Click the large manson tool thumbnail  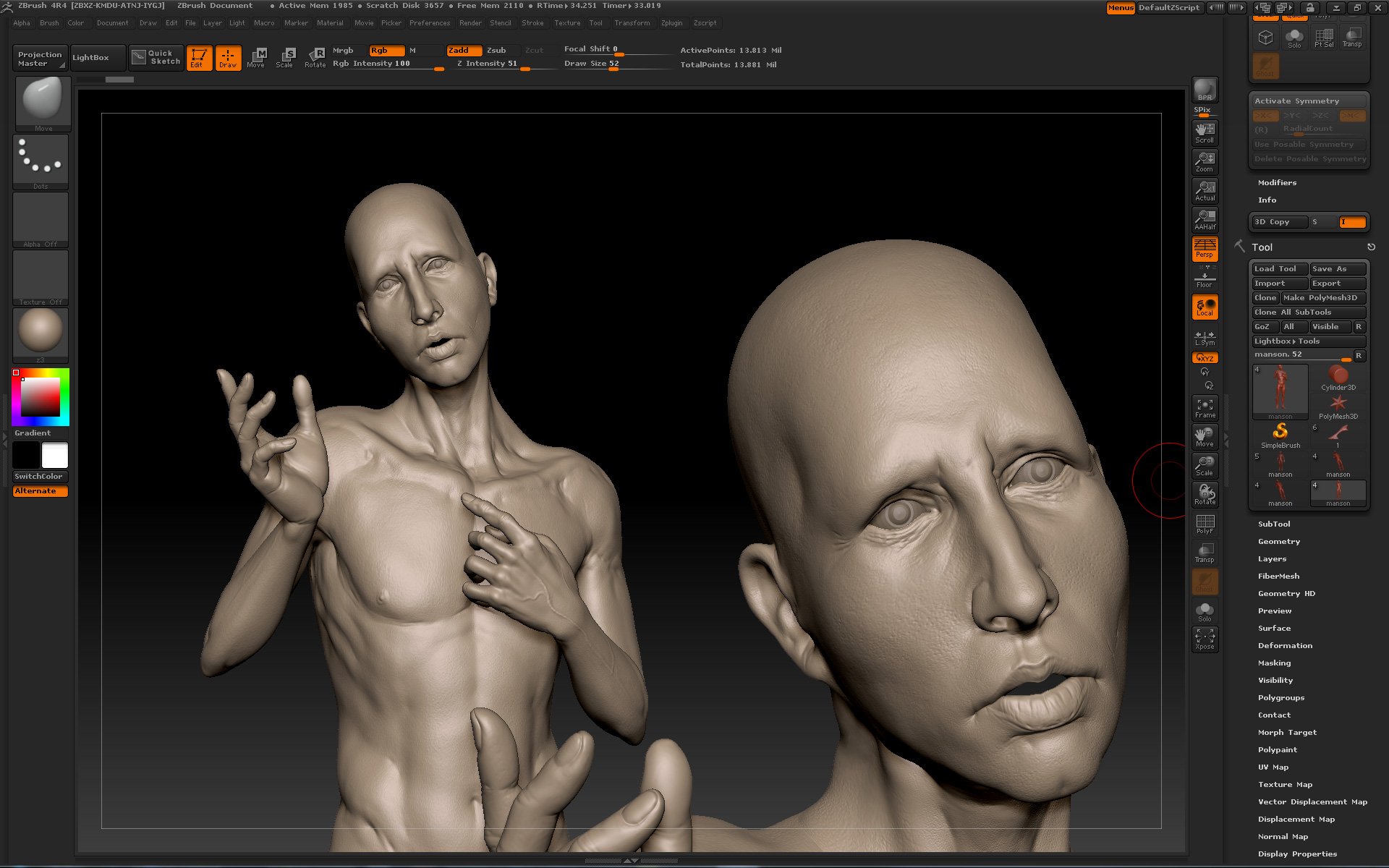point(1280,392)
